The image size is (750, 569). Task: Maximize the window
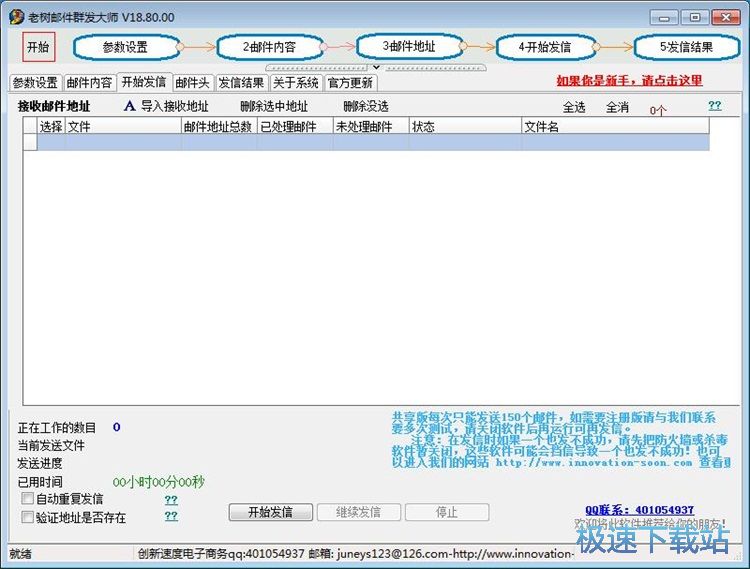(x=695, y=18)
